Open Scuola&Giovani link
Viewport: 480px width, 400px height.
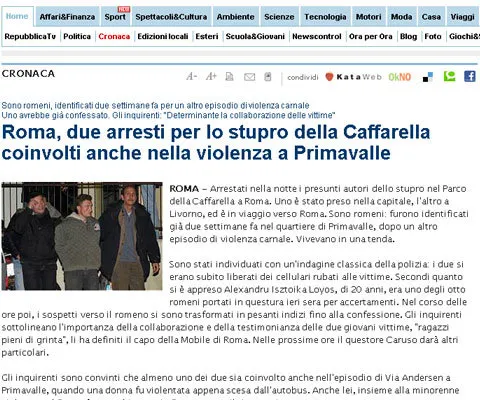tap(255, 36)
